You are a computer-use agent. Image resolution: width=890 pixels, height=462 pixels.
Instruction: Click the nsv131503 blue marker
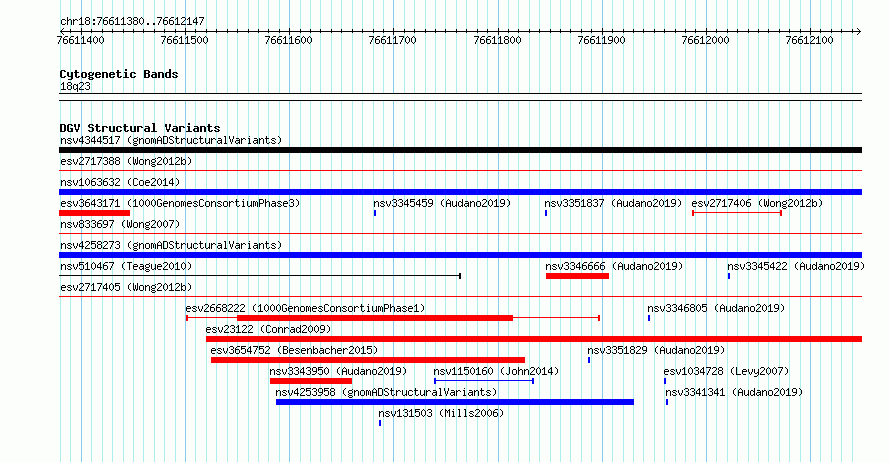[380, 423]
